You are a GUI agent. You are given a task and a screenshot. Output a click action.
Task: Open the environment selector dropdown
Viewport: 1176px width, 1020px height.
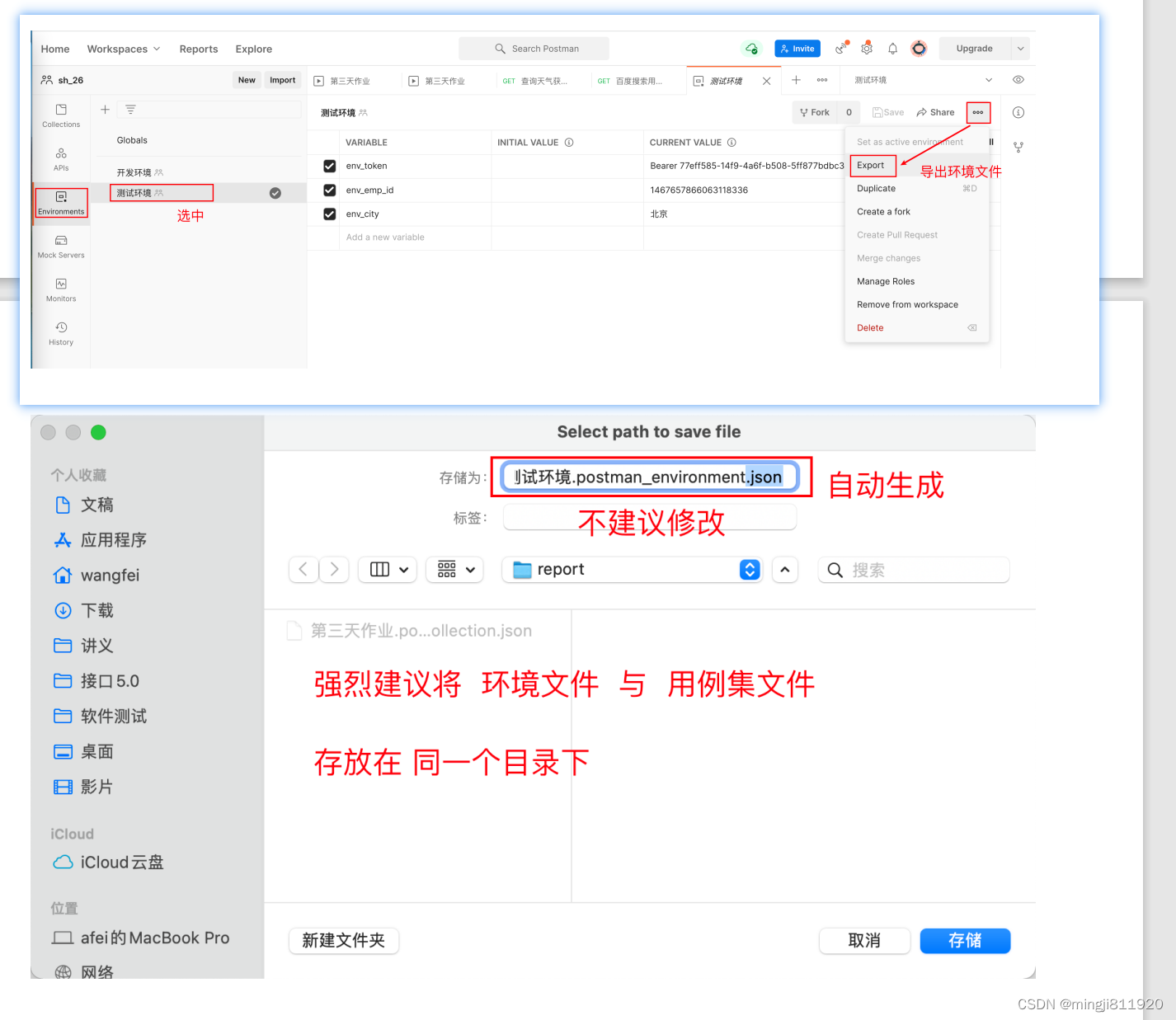[924, 80]
